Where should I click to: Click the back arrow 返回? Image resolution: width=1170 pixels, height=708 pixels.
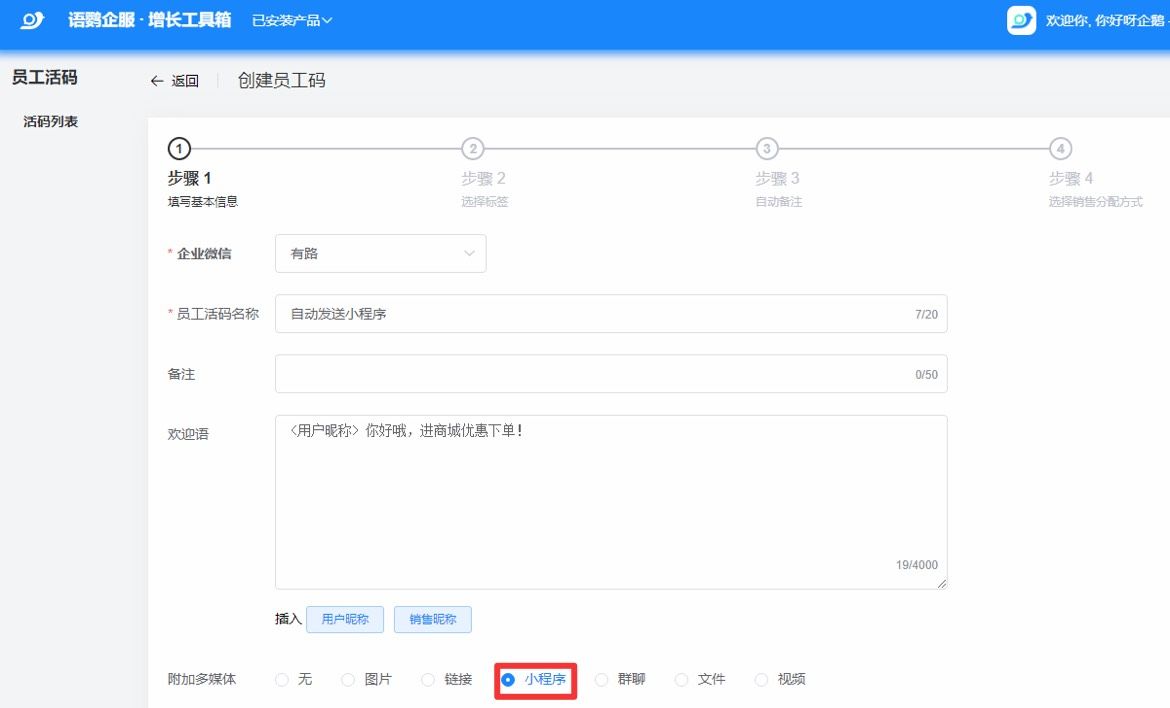[x=174, y=81]
